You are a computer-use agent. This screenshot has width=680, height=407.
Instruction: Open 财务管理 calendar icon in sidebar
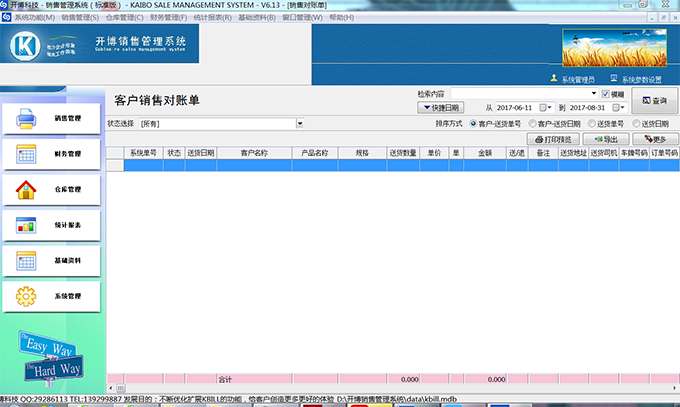tap(27, 154)
